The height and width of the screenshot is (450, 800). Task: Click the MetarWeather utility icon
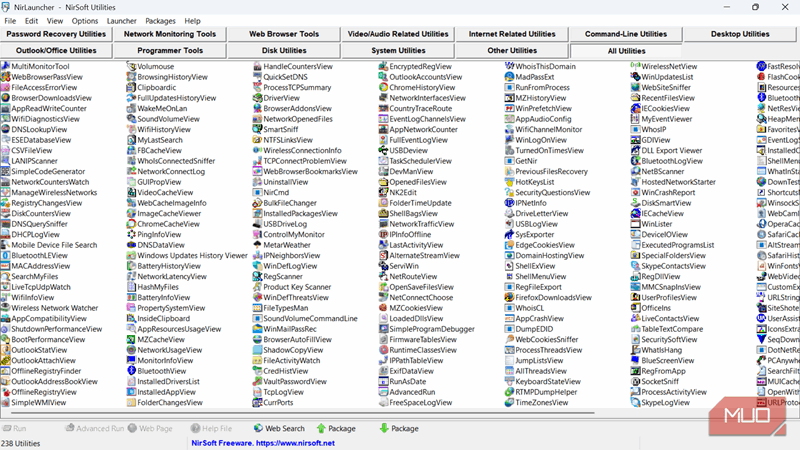[x=256, y=244]
